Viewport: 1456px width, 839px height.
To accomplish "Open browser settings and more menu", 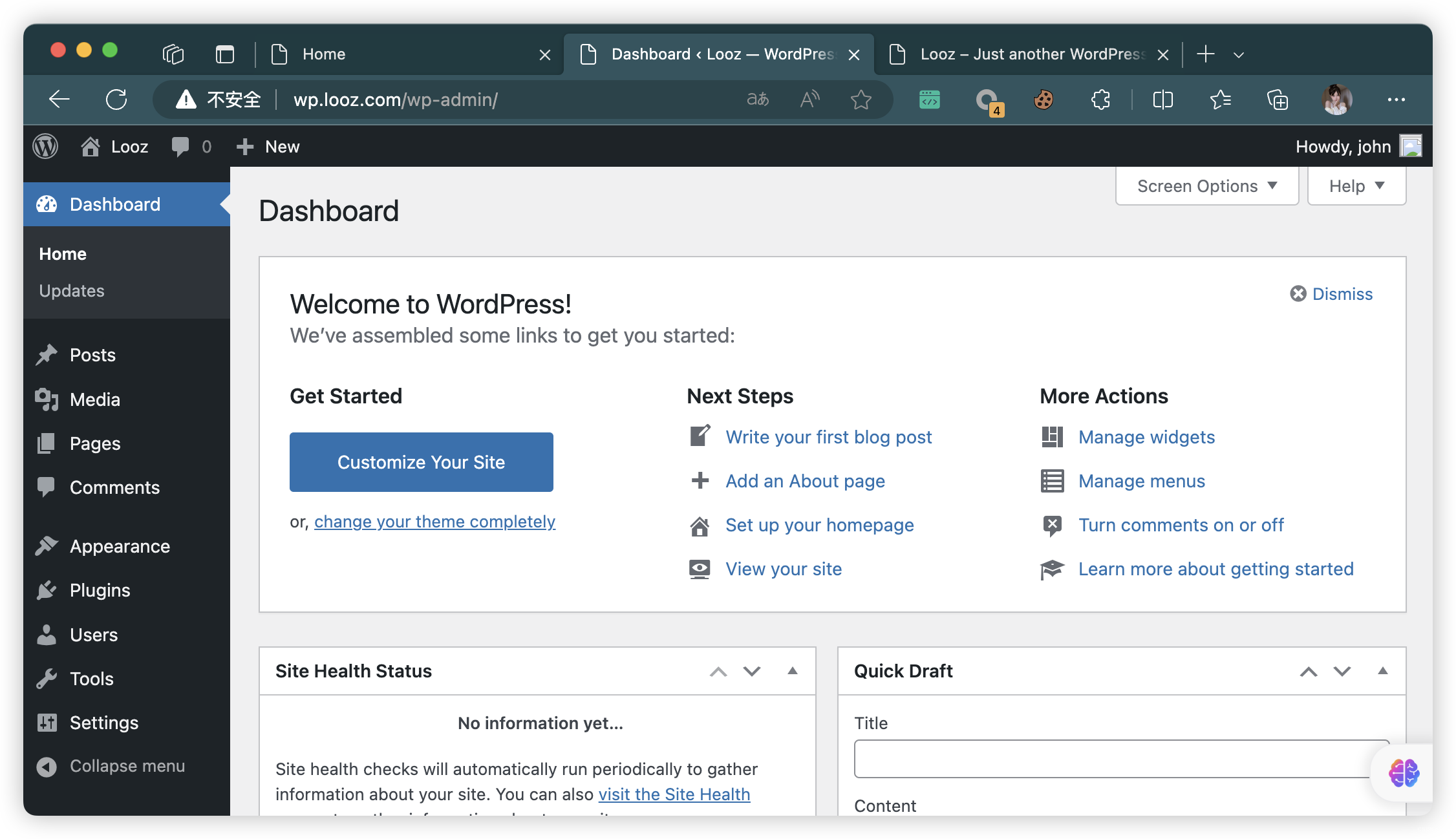I will (x=1396, y=100).
